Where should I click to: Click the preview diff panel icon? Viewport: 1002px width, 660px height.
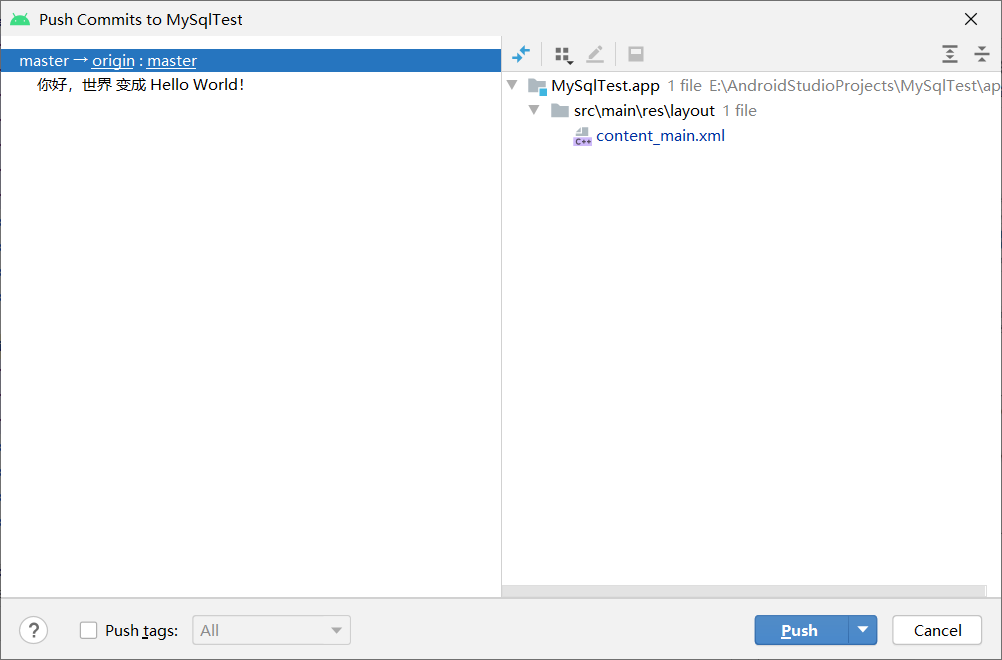(x=635, y=54)
